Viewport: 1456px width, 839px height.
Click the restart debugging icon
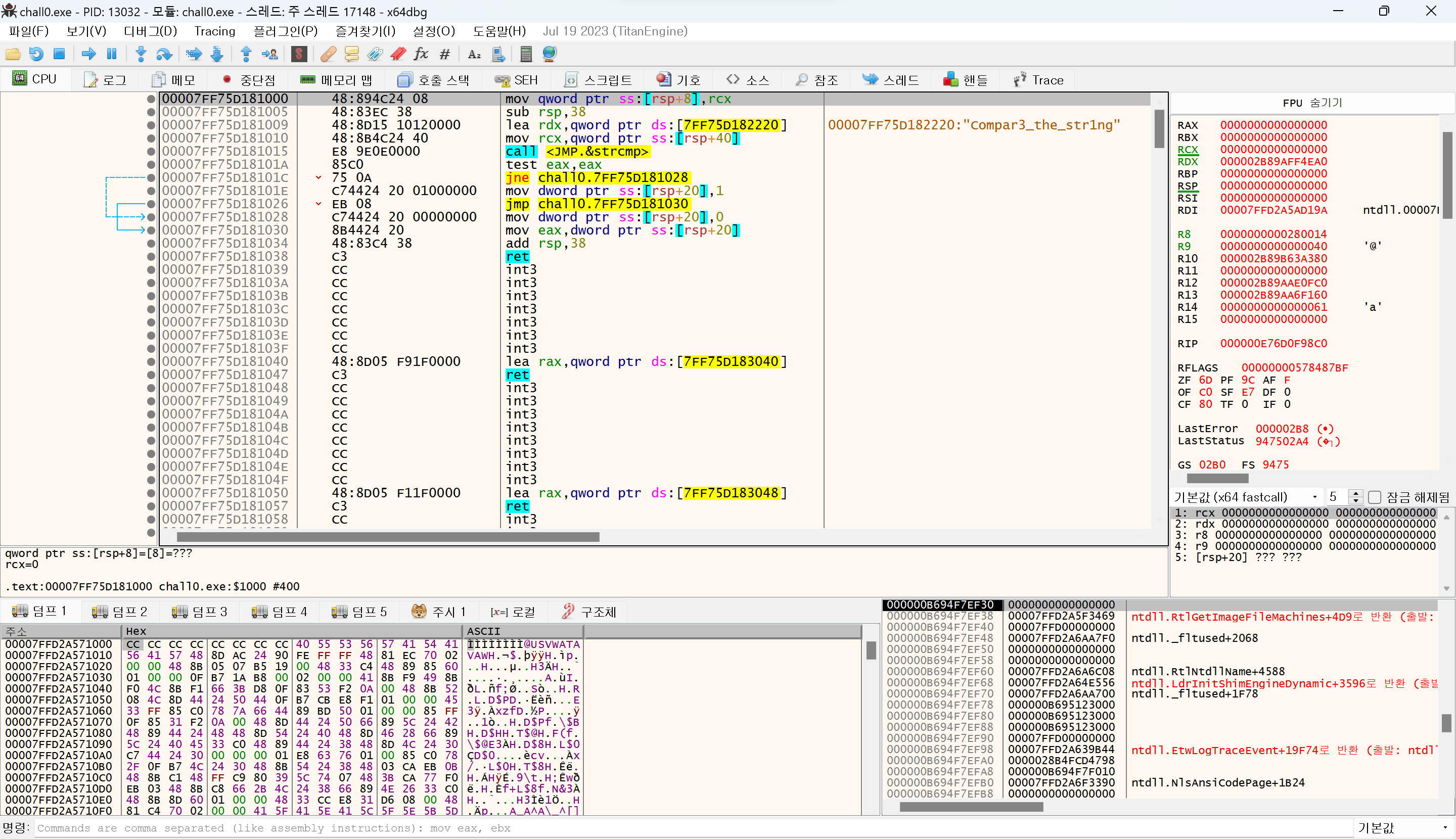pos(36,54)
